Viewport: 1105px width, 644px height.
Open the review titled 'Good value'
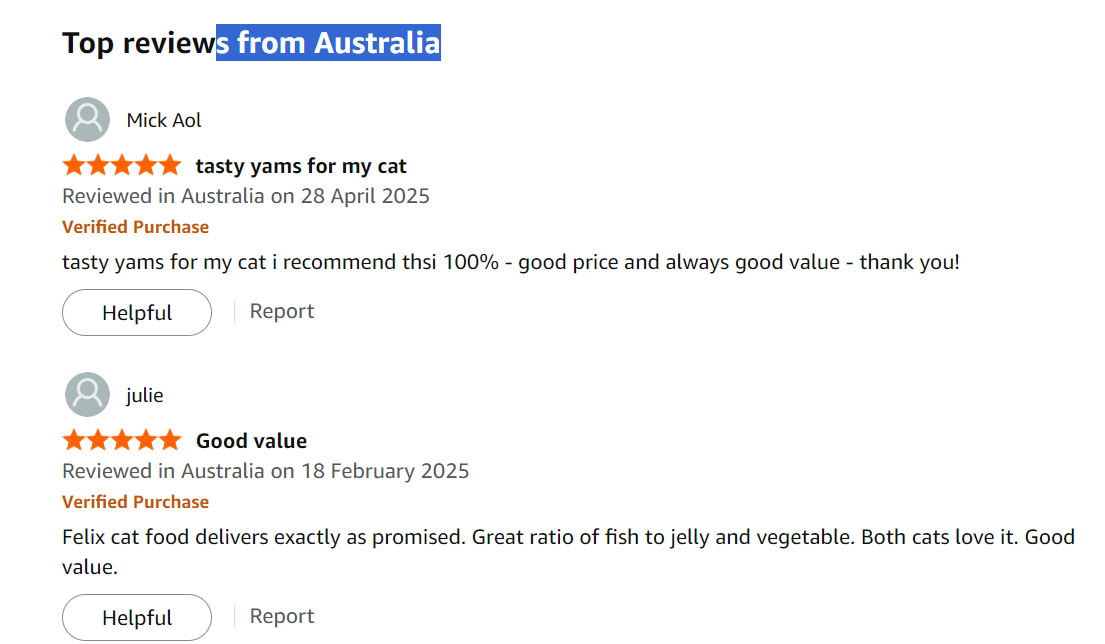[251, 441]
